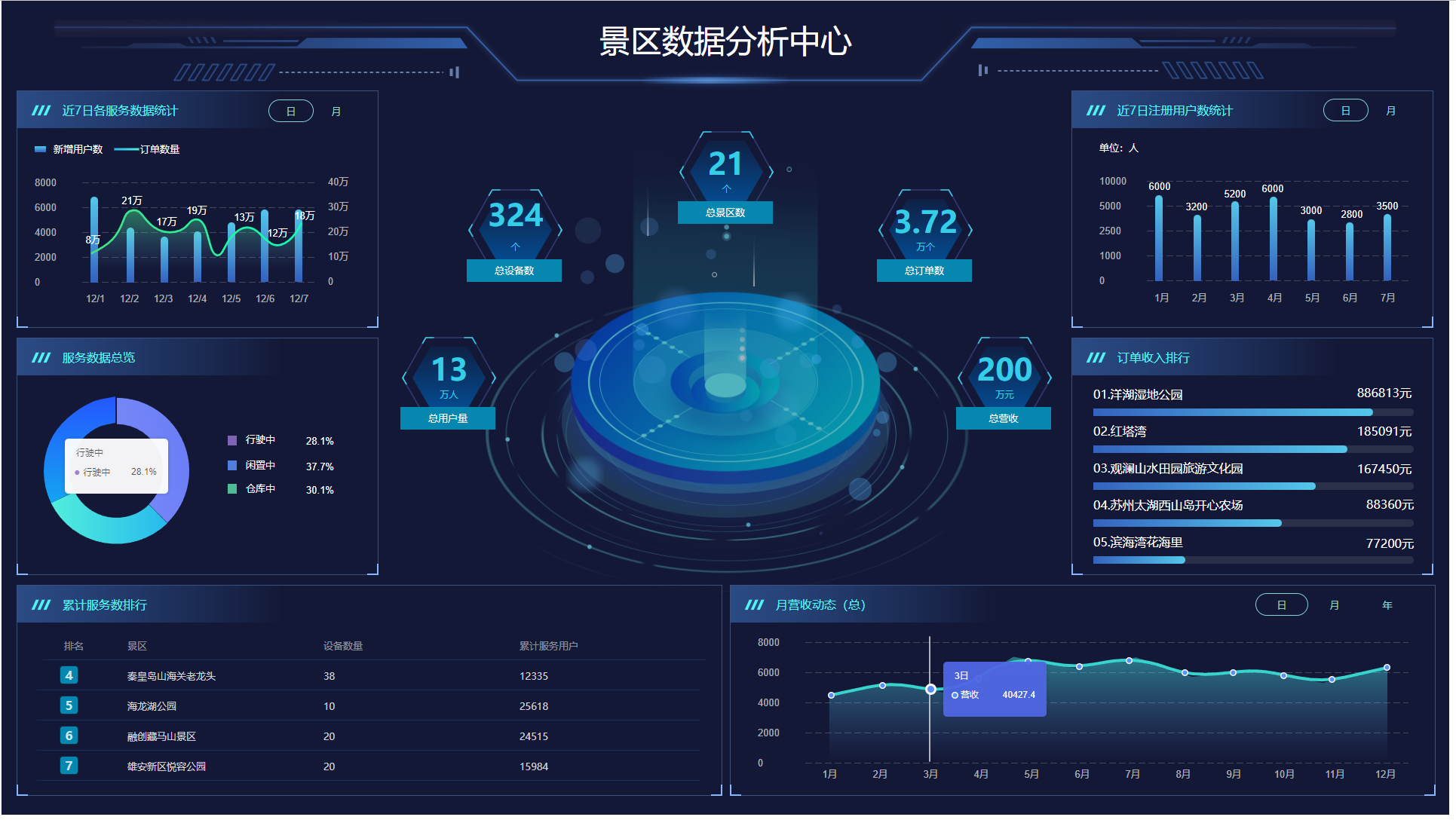This screenshot has width=1456, height=823.
Task: Switch 近7日注册用户数统计 to 月
Action: point(1391,111)
